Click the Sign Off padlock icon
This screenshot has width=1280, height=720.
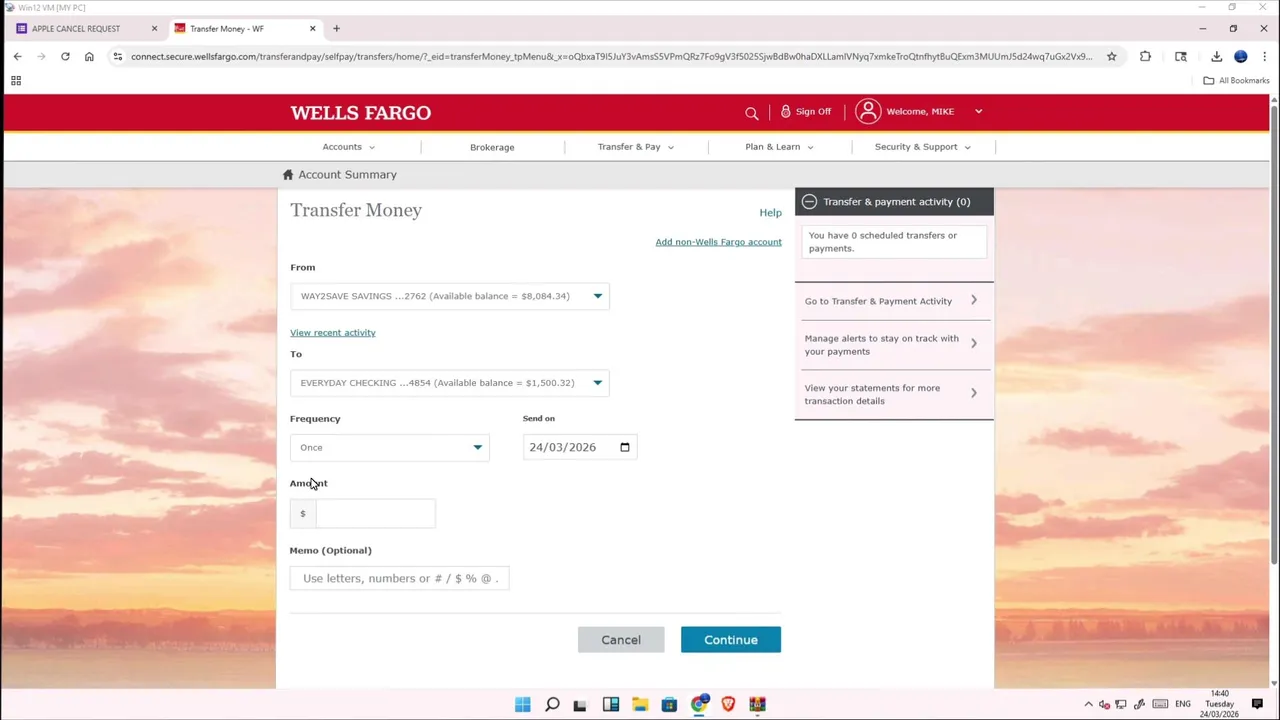(786, 111)
